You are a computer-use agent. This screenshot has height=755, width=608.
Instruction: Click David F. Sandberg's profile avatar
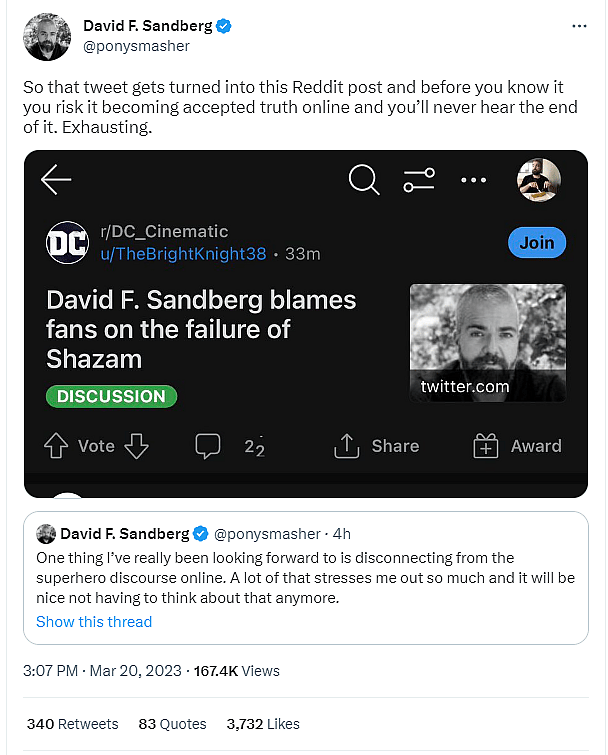pyautogui.click(x=47, y=36)
